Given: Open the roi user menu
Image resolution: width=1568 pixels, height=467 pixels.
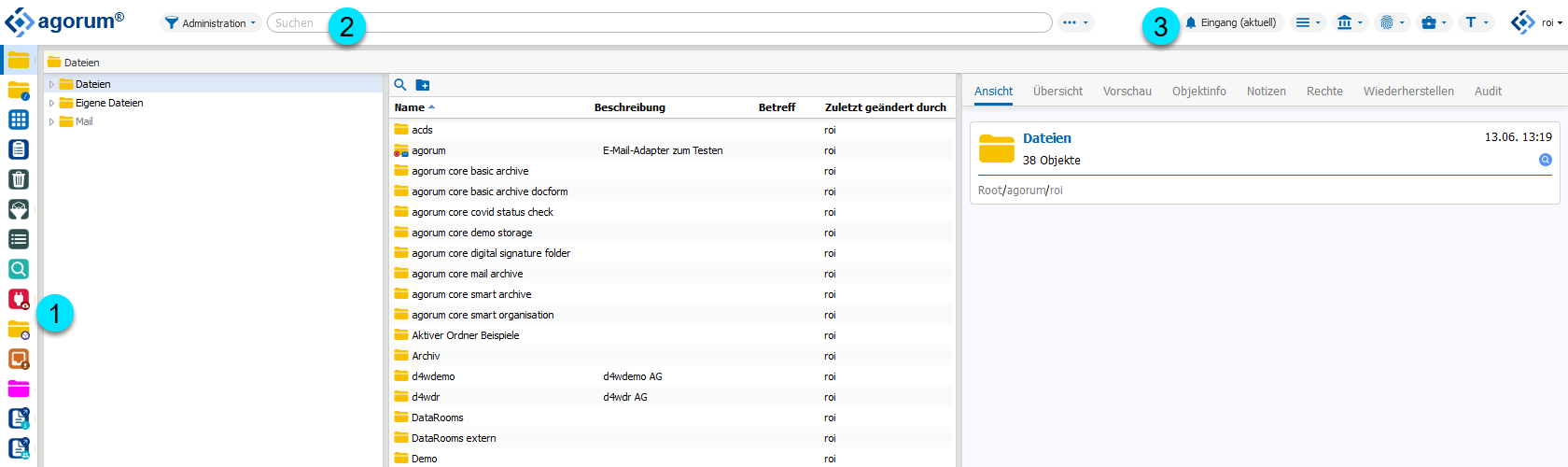Looking at the screenshot, I should point(1537,23).
